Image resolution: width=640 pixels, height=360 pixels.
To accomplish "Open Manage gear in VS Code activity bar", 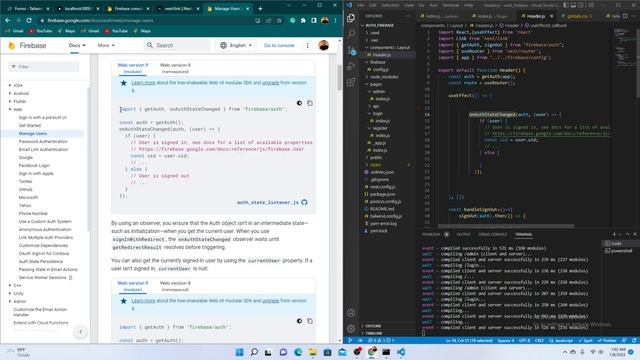I will coord(351,329).
